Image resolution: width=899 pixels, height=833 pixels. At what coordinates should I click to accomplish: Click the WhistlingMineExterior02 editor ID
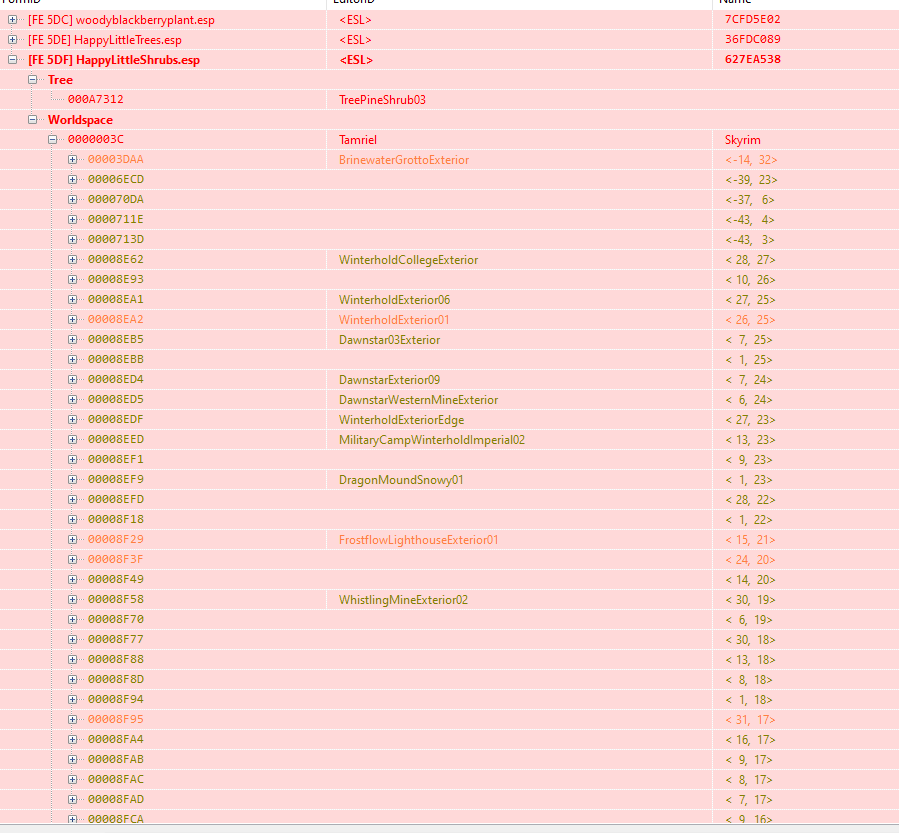tap(404, 600)
